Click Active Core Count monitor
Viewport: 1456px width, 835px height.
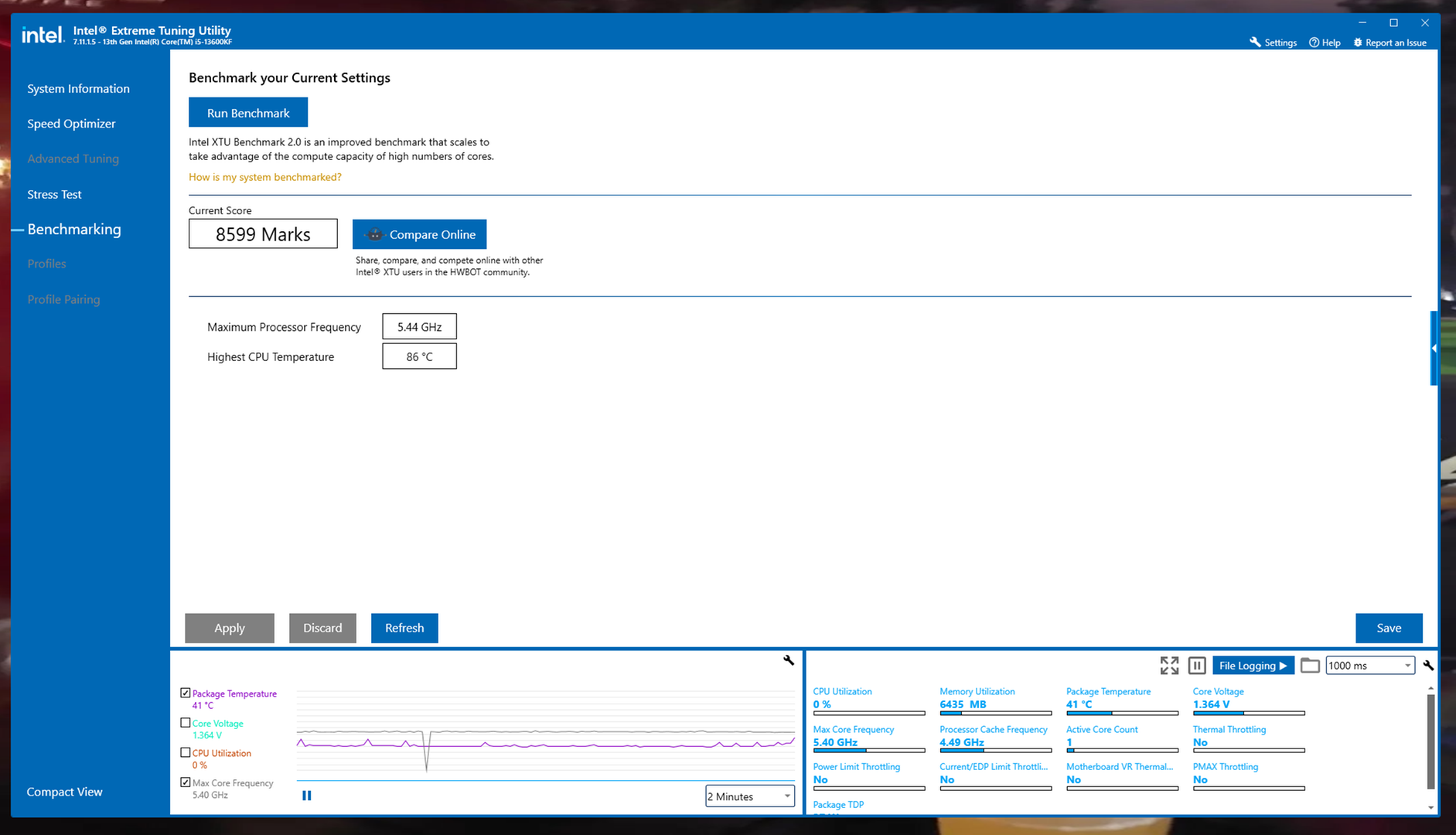click(1122, 738)
